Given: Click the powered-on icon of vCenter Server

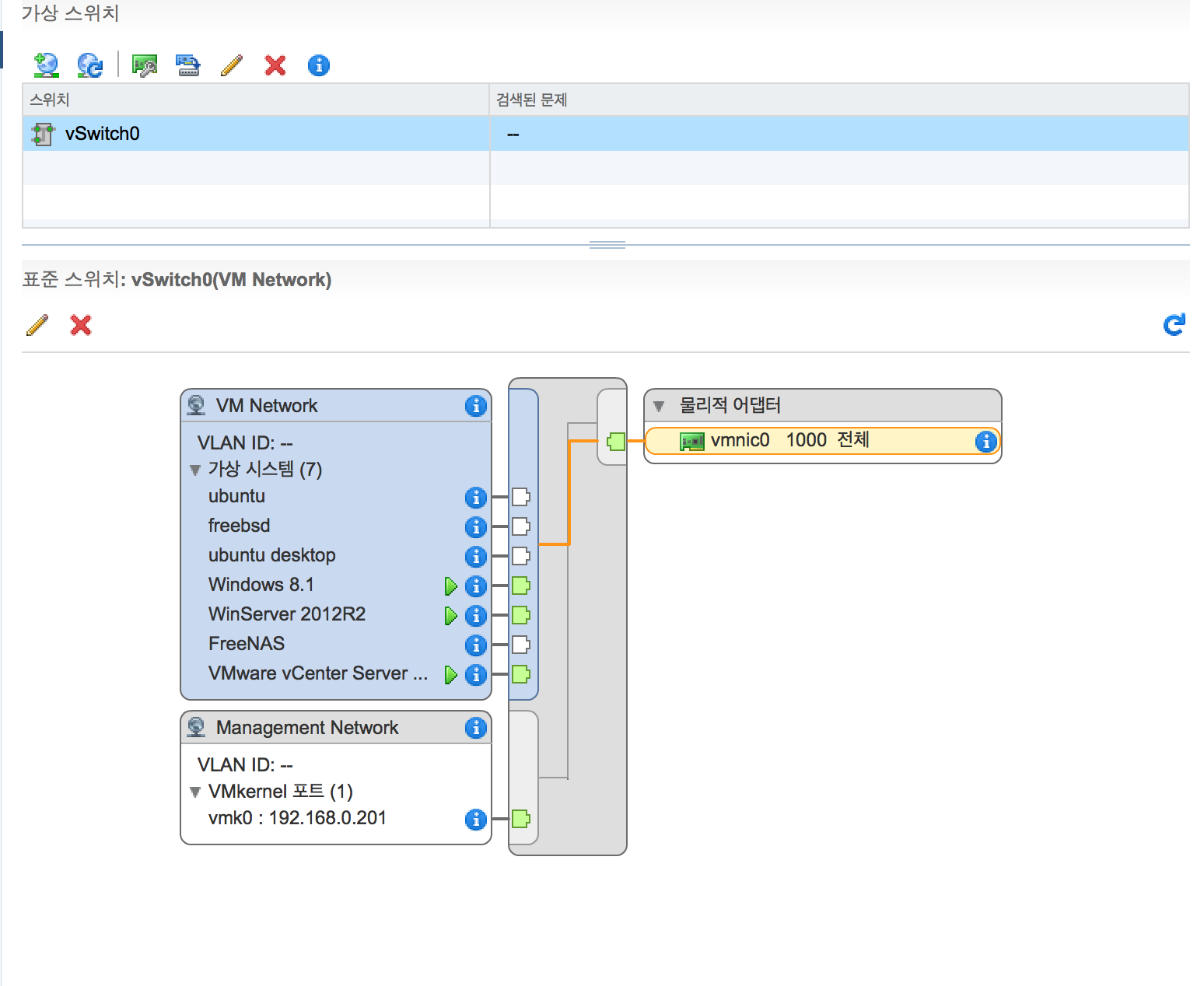Looking at the screenshot, I should [450, 674].
